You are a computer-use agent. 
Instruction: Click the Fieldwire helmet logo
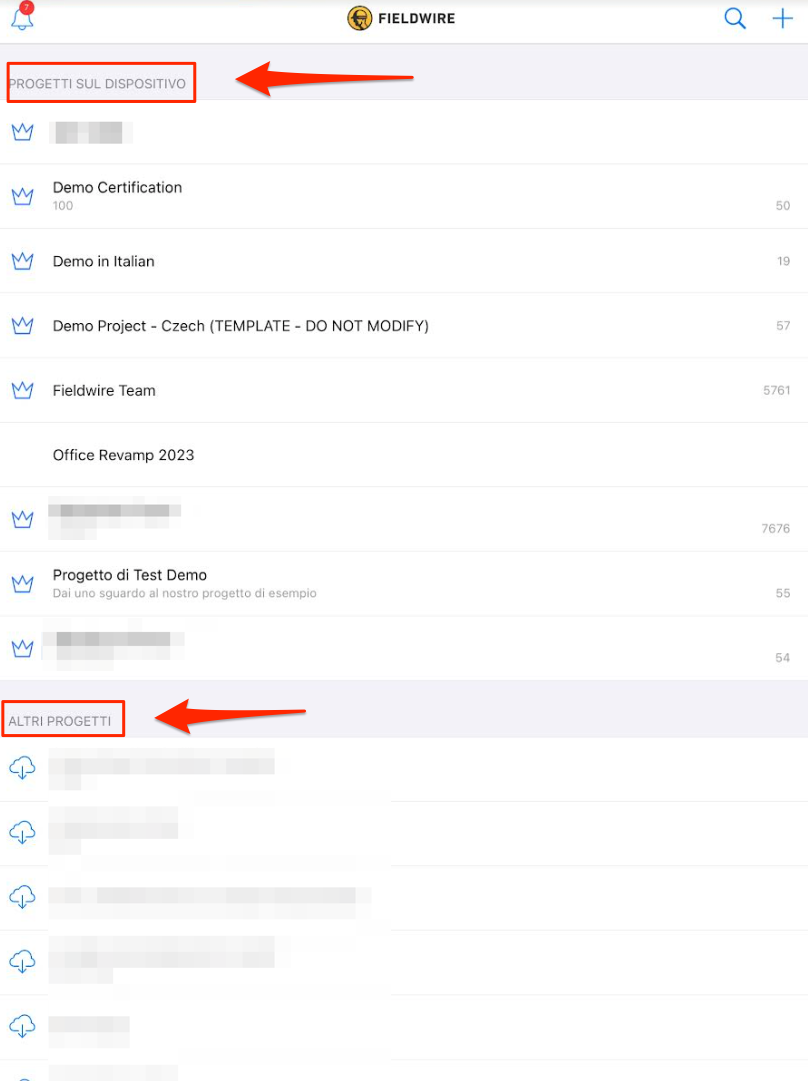359,19
